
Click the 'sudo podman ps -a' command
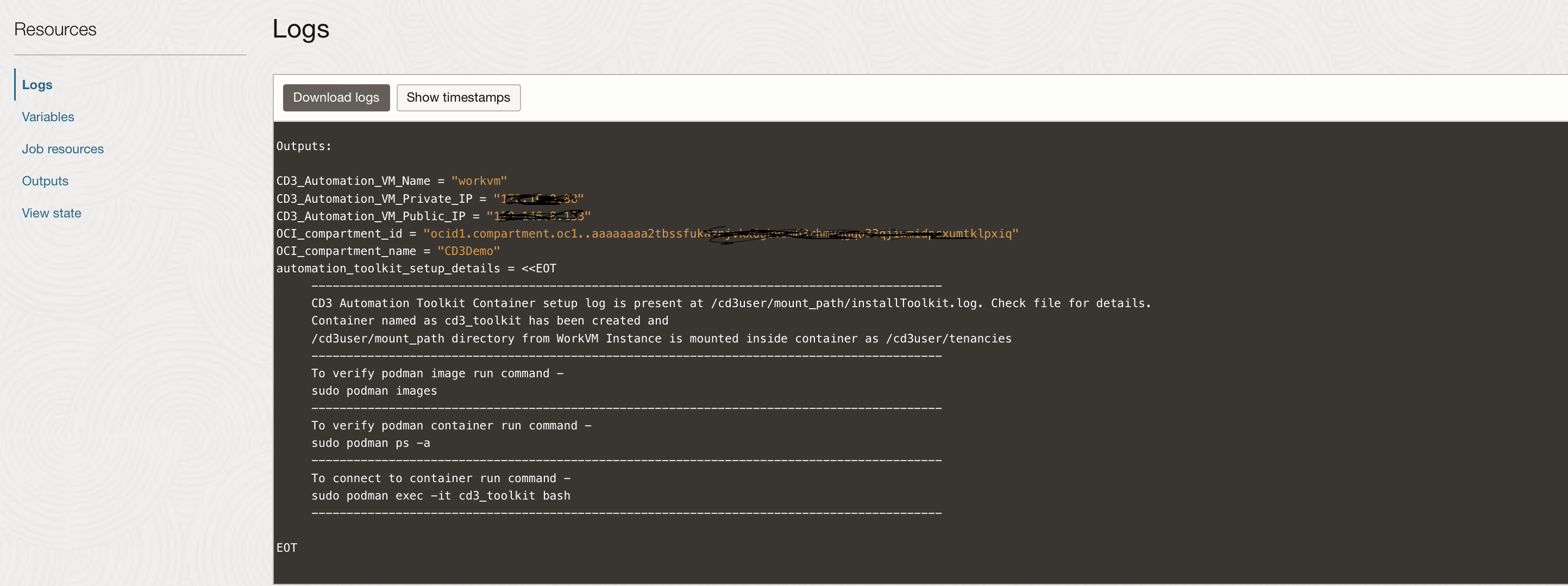point(371,444)
